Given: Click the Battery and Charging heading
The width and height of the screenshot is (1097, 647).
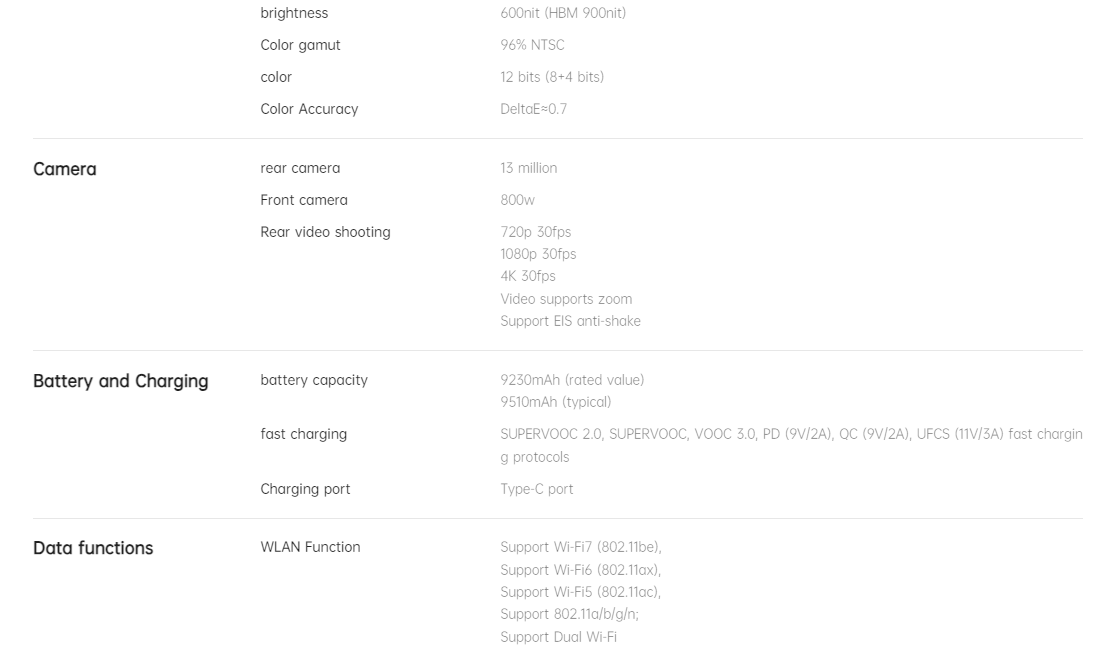Looking at the screenshot, I should pyautogui.click(x=120, y=381).
